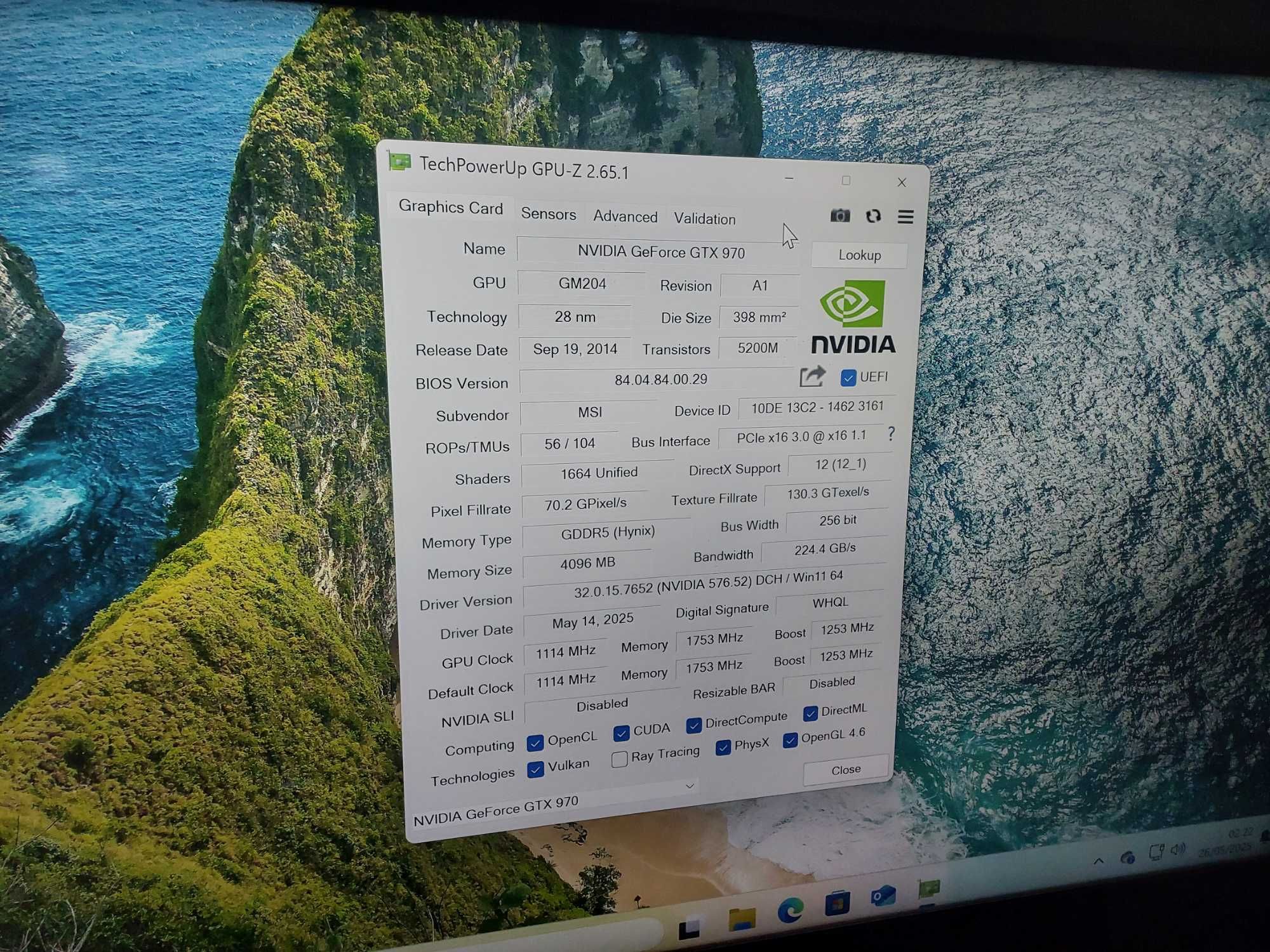Click the Technology value 28 nm
The height and width of the screenshot is (952, 1270).
tap(575, 317)
